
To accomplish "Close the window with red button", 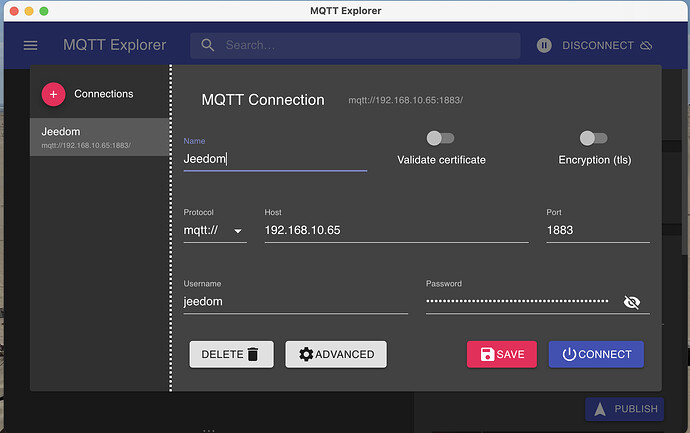I will pyautogui.click(x=14, y=11).
